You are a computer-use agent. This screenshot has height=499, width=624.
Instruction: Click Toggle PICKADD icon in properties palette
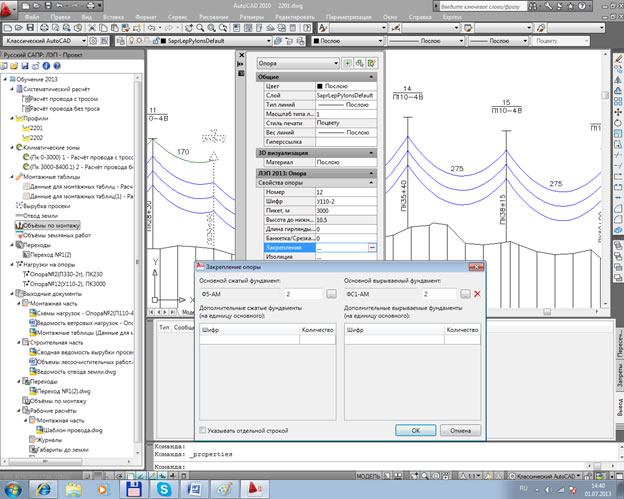(x=347, y=63)
